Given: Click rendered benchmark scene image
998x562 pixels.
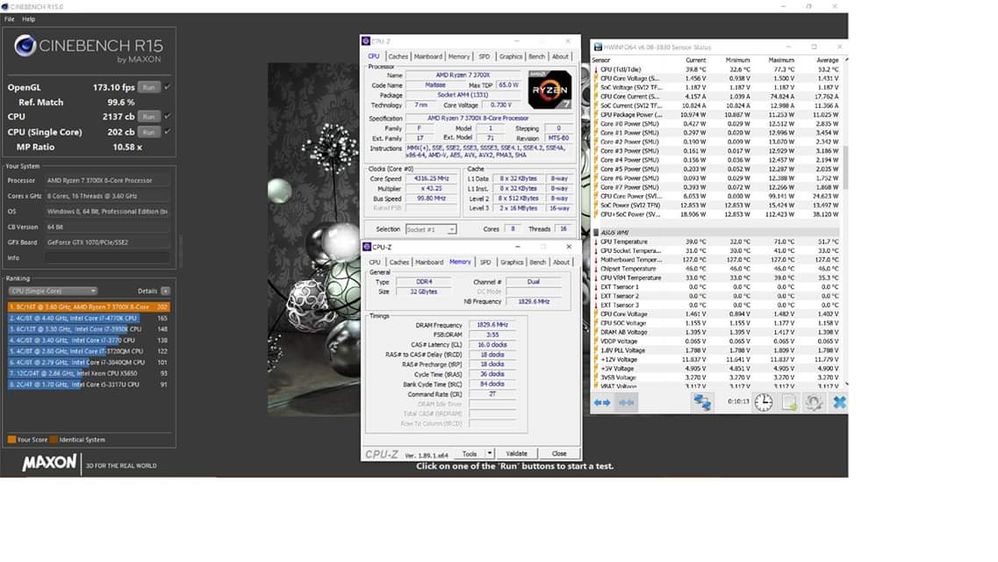Looking at the screenshot, I should pyautogui.click(x=313, y=239).
